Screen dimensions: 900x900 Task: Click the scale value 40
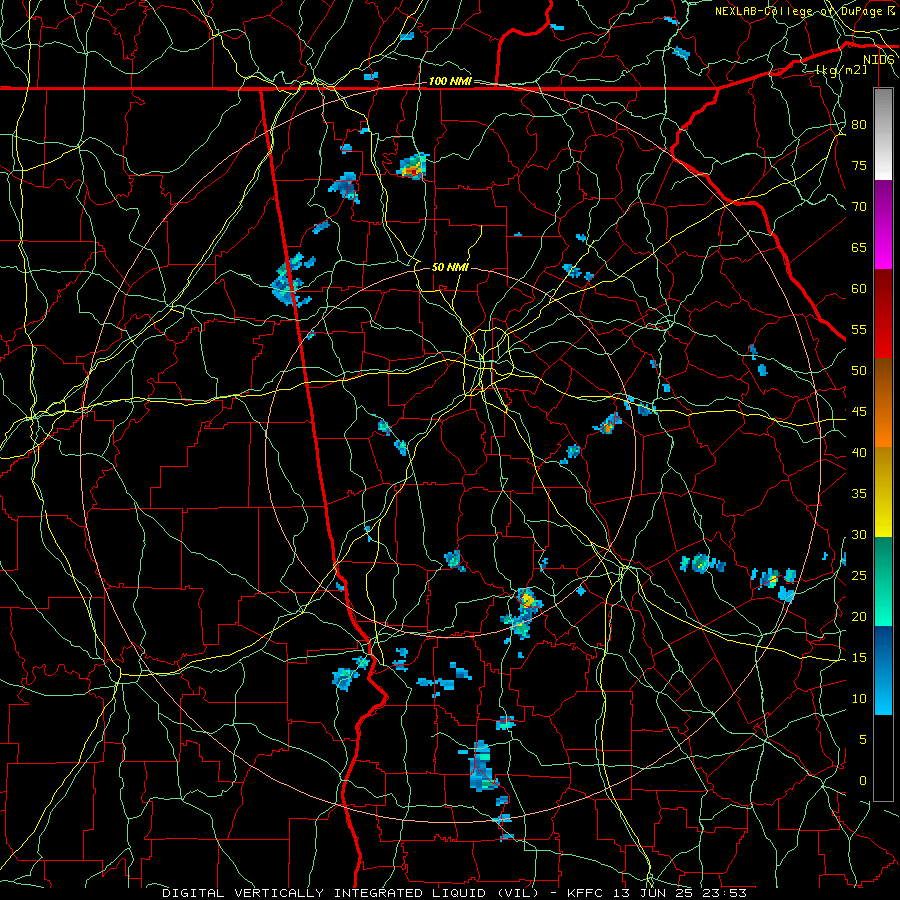click(x=859, y=453)
